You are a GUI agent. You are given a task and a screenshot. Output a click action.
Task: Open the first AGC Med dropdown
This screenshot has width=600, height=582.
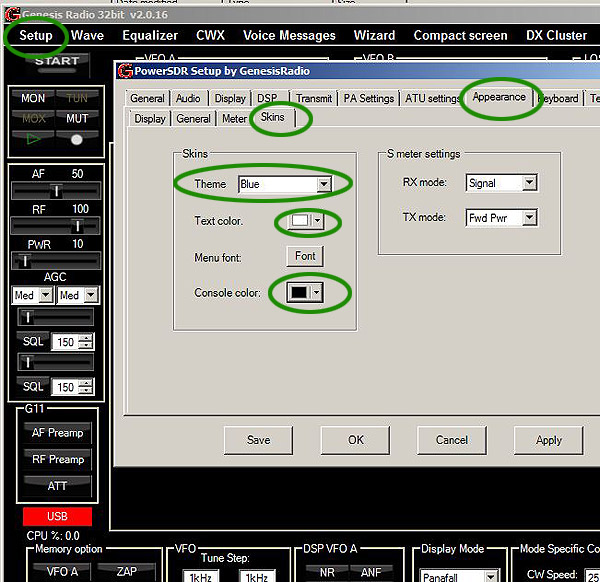(x=33, y=295)
